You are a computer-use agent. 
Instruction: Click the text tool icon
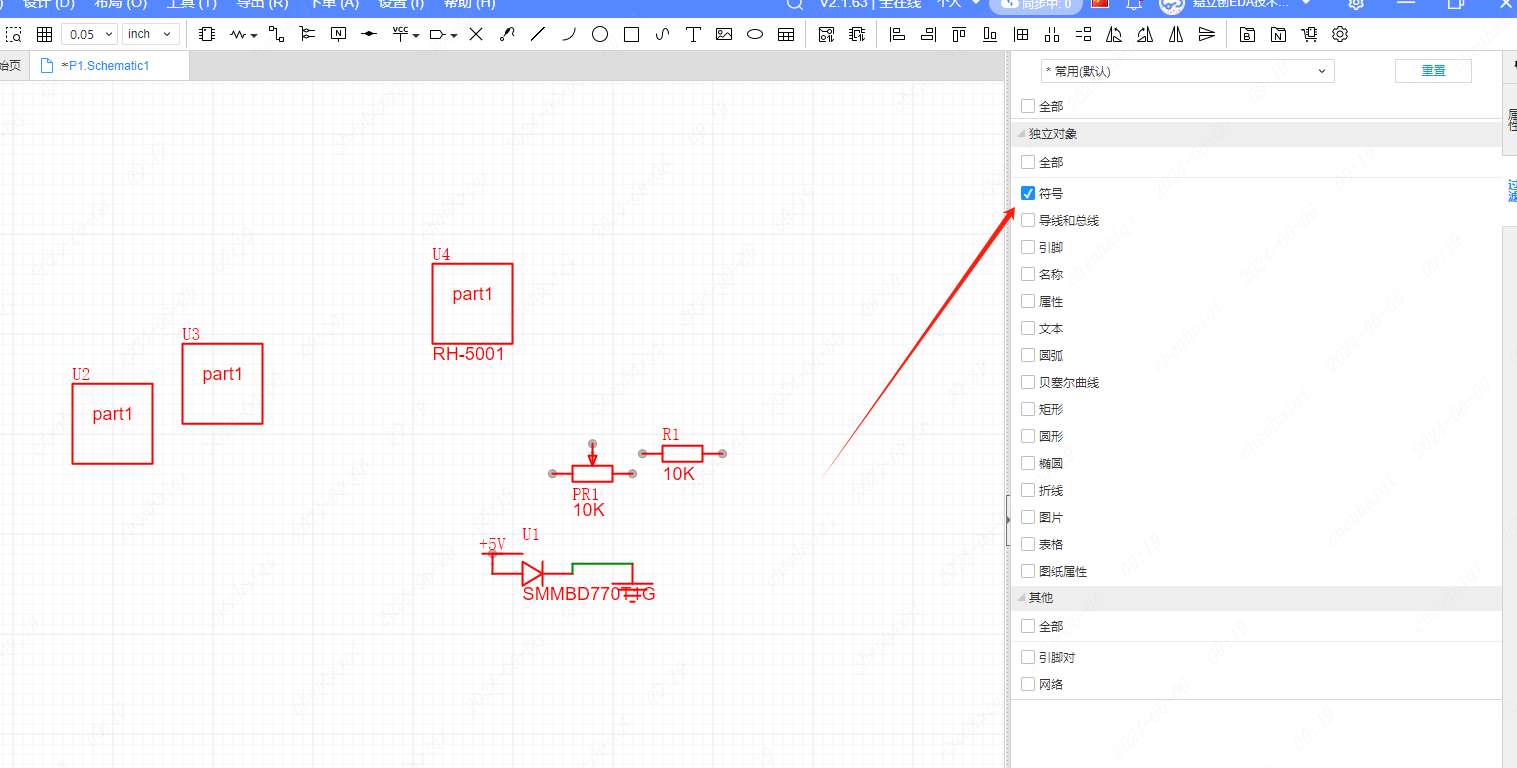point(693,34)
